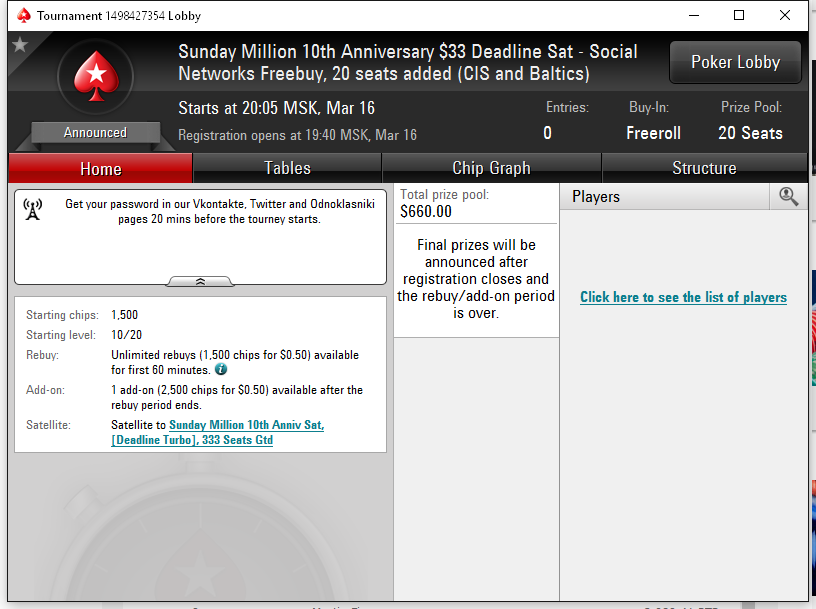
Task: Click the total prize pool amount $660.00
Action: tap(426, 212)
